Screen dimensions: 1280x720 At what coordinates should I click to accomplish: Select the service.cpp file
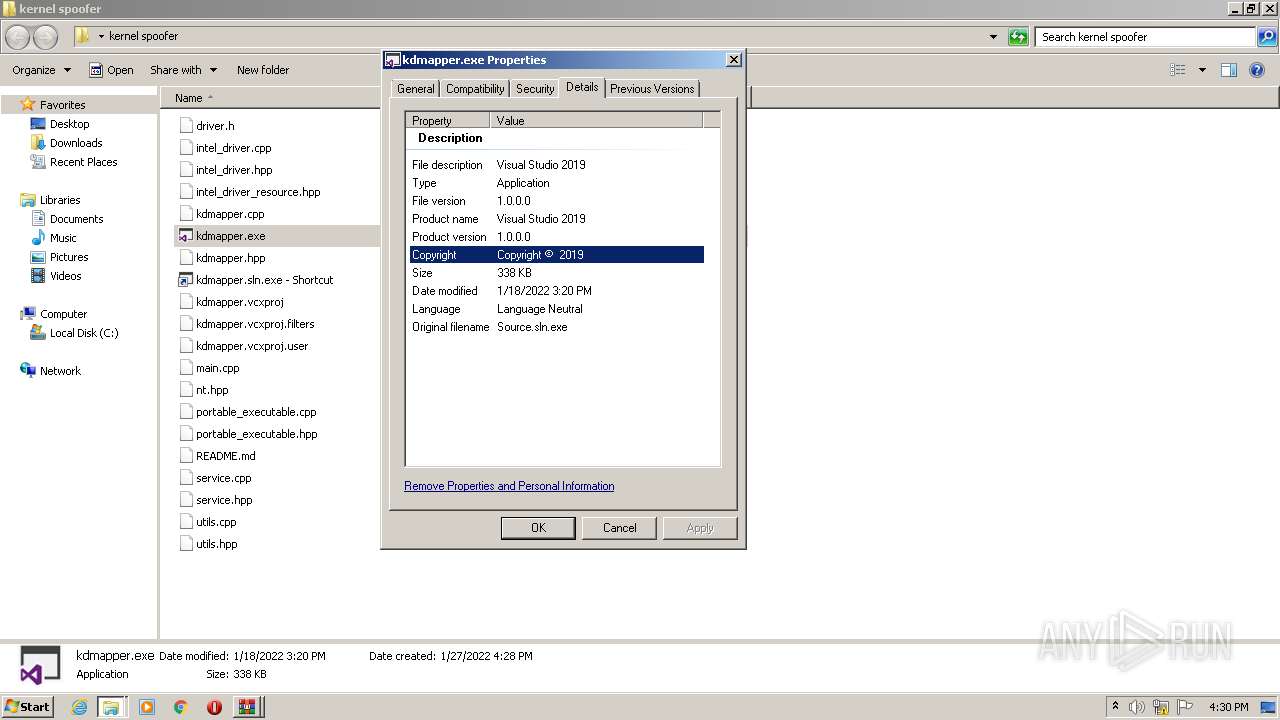pyautogui.click(x=224, y=478)
